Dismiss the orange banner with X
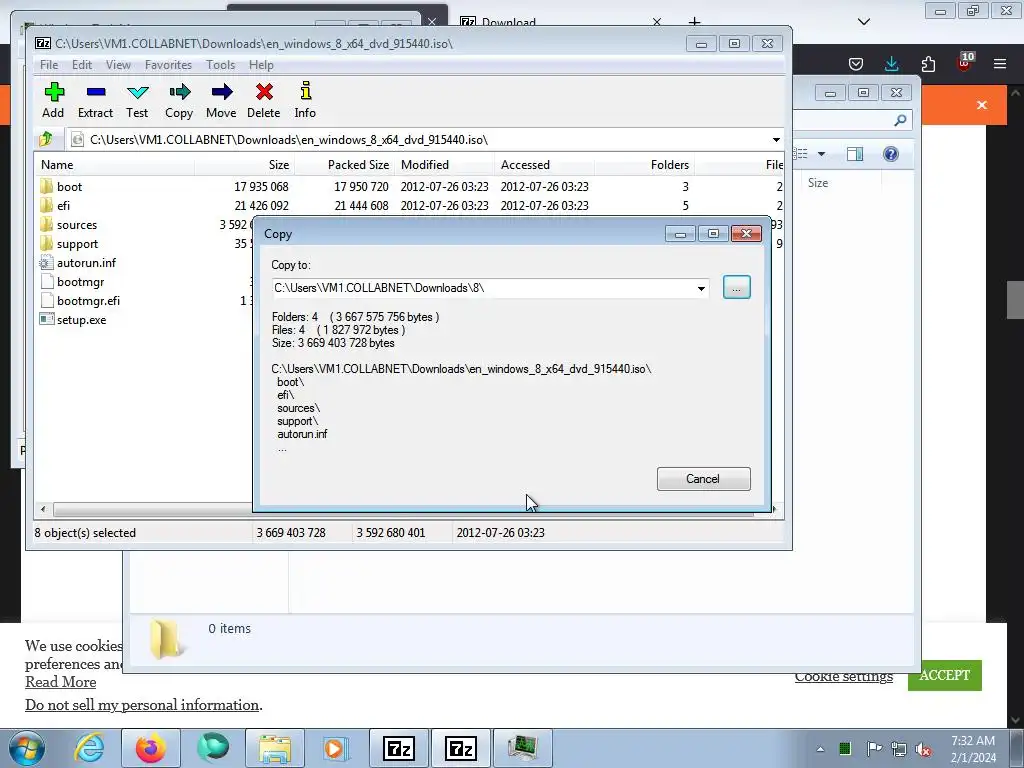Viewport: 1024px width, 768px height. [x=982, y=105]
